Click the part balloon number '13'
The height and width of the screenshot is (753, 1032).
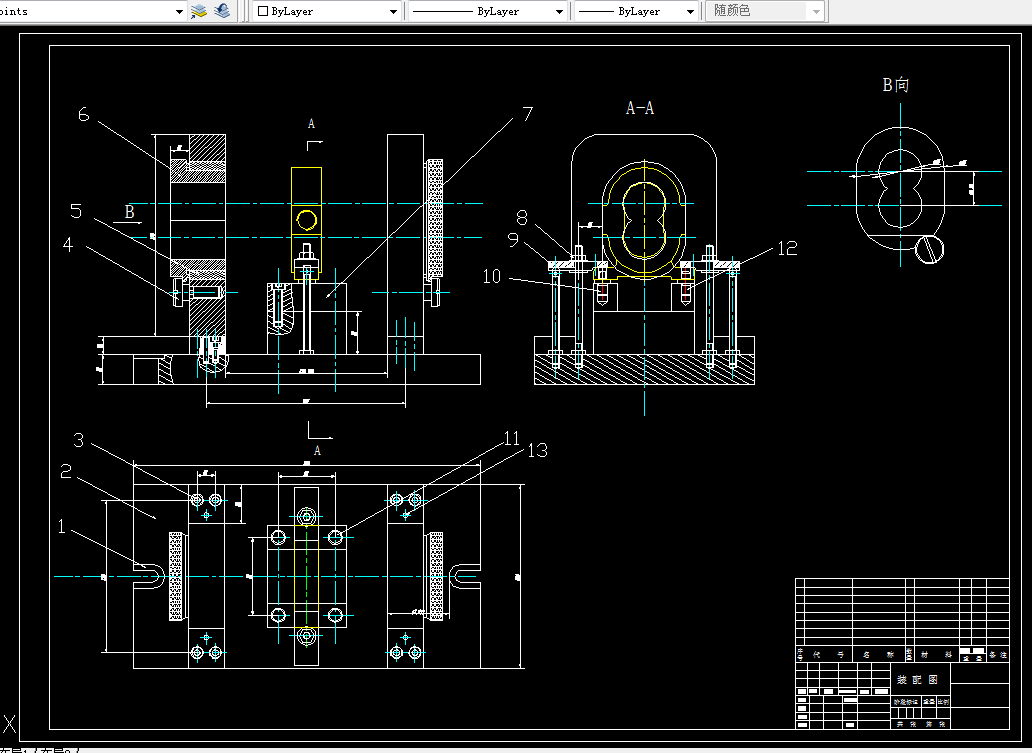click(538, 450)
